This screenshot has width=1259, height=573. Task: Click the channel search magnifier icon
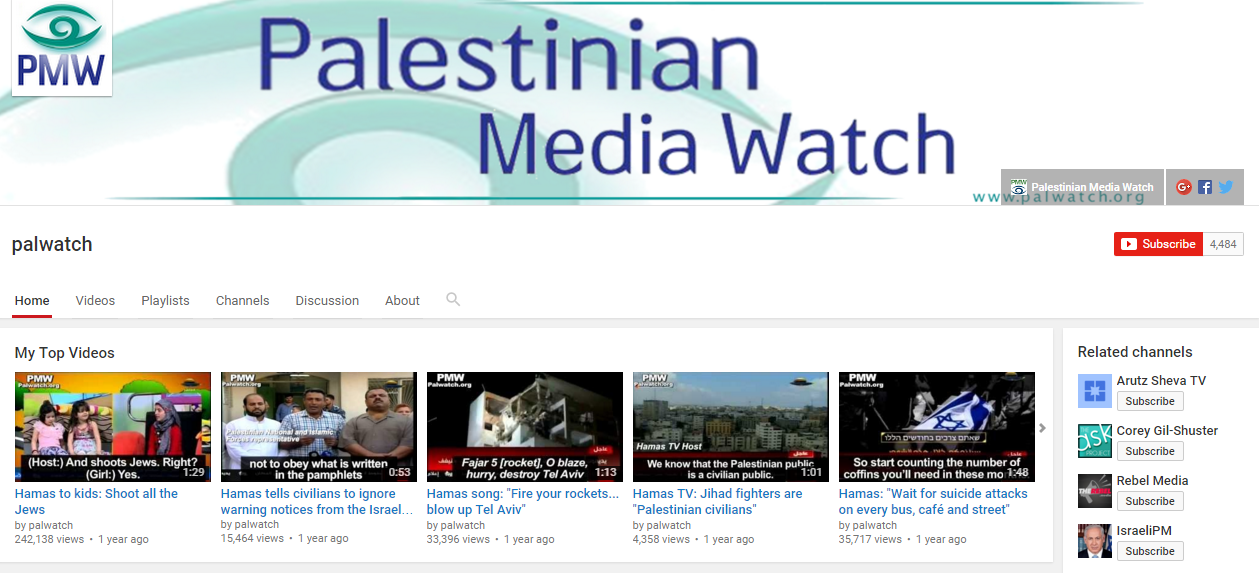(x=453, y=299)
